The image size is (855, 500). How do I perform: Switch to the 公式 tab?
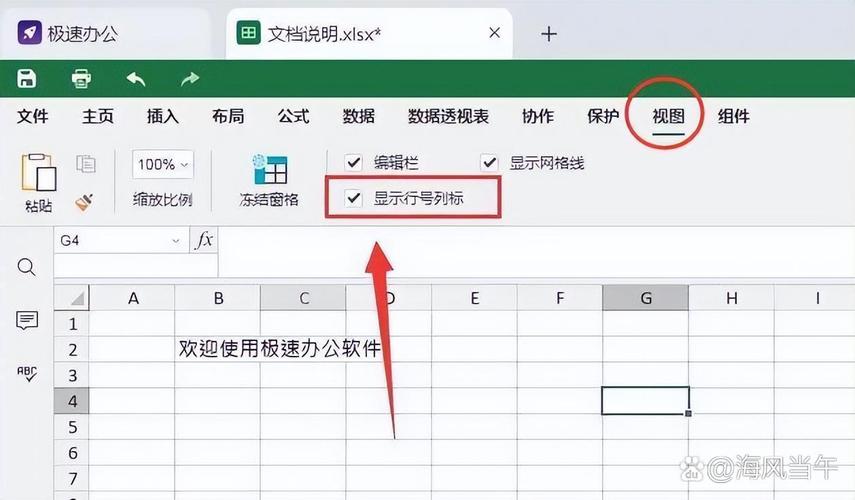coord(293,116)
